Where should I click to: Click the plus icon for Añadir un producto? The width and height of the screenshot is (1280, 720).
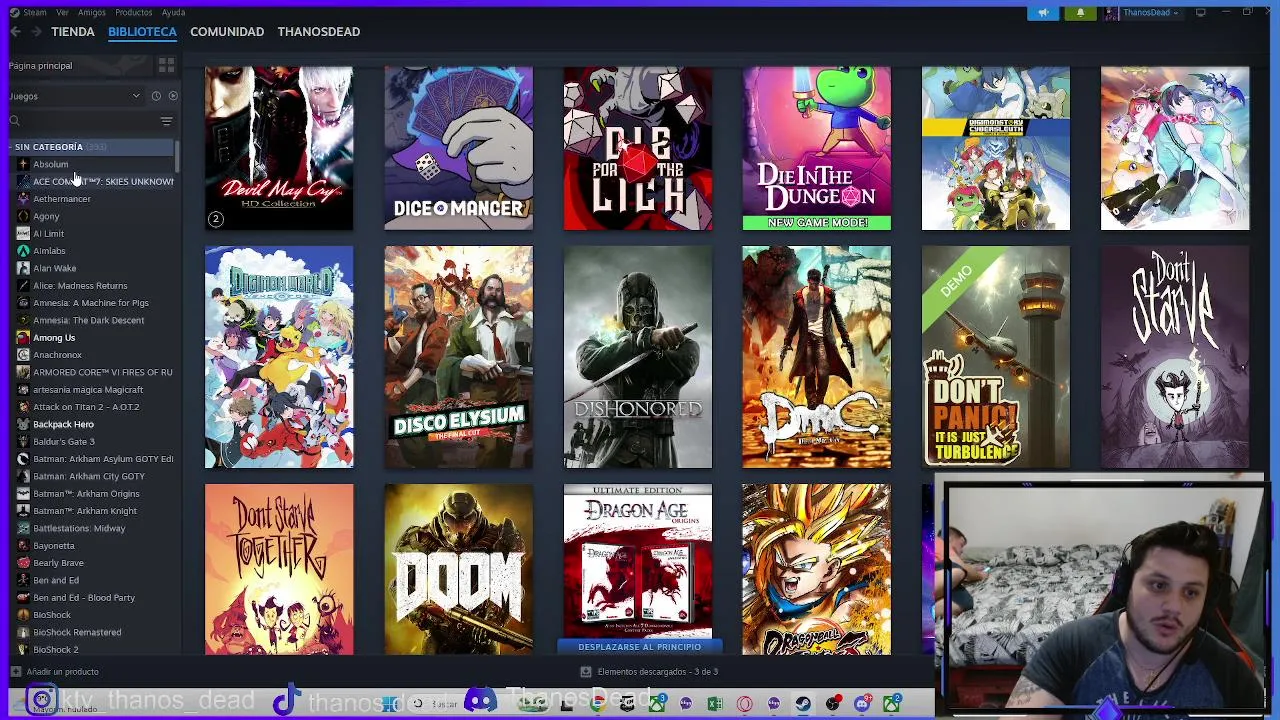click(15, 672)
